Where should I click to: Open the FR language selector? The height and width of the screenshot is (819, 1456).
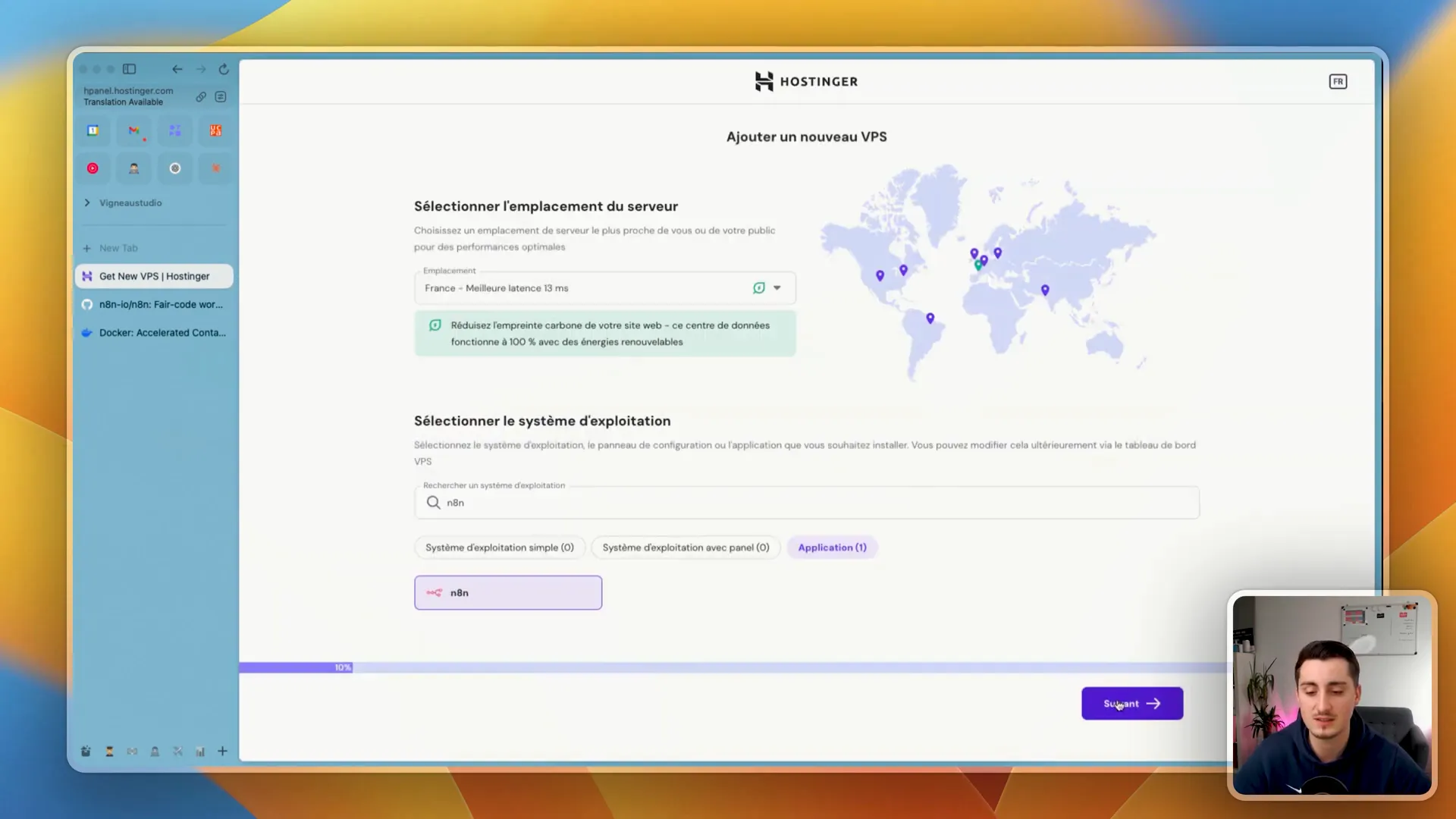pos(1338,81)
